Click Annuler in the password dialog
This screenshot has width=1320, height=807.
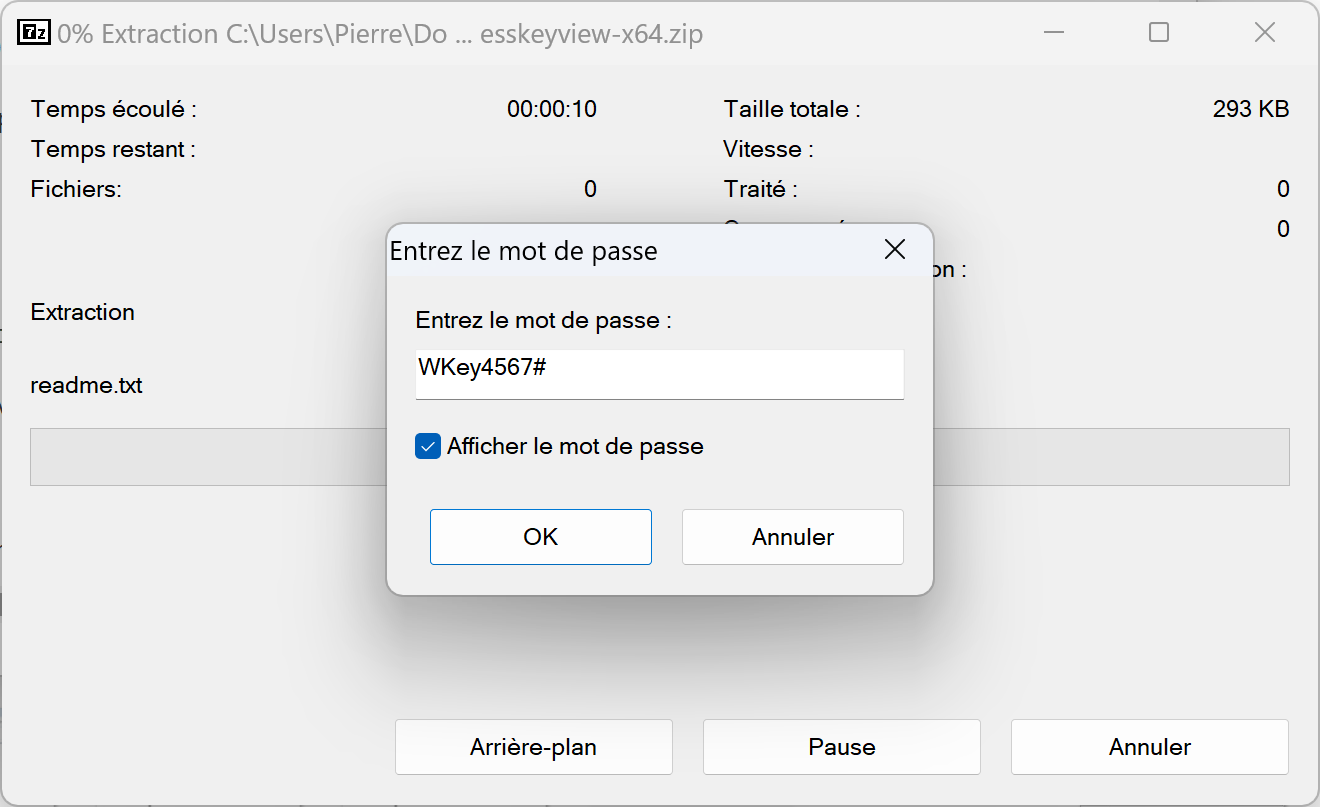(x=793, y=537)
